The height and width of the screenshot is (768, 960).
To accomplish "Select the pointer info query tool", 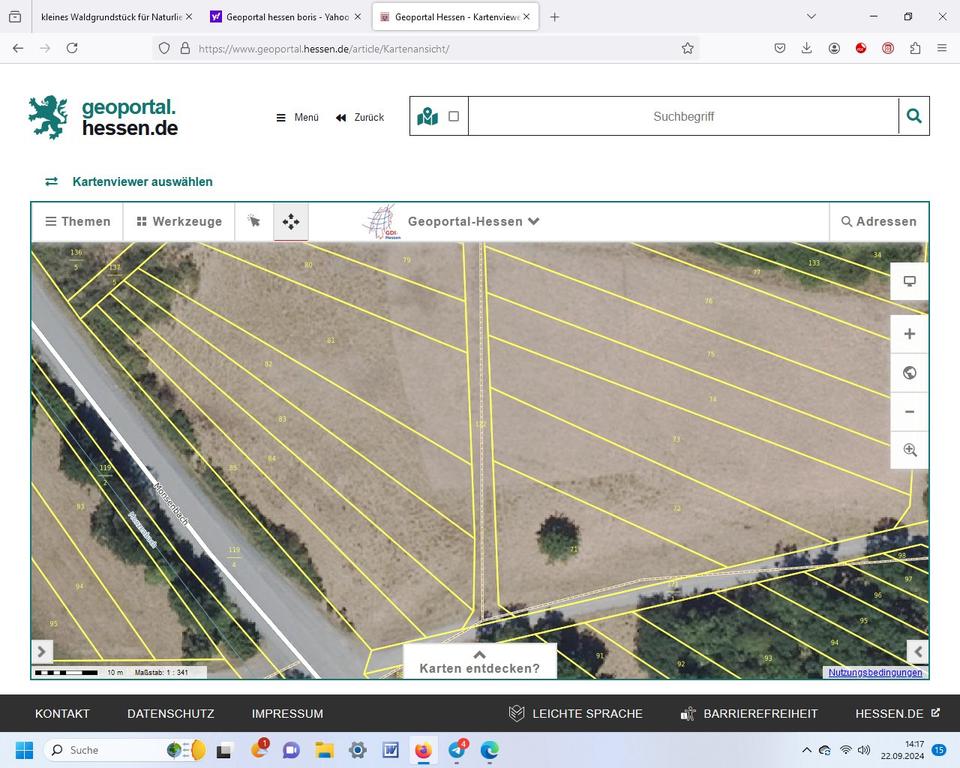I will point(254,222).
